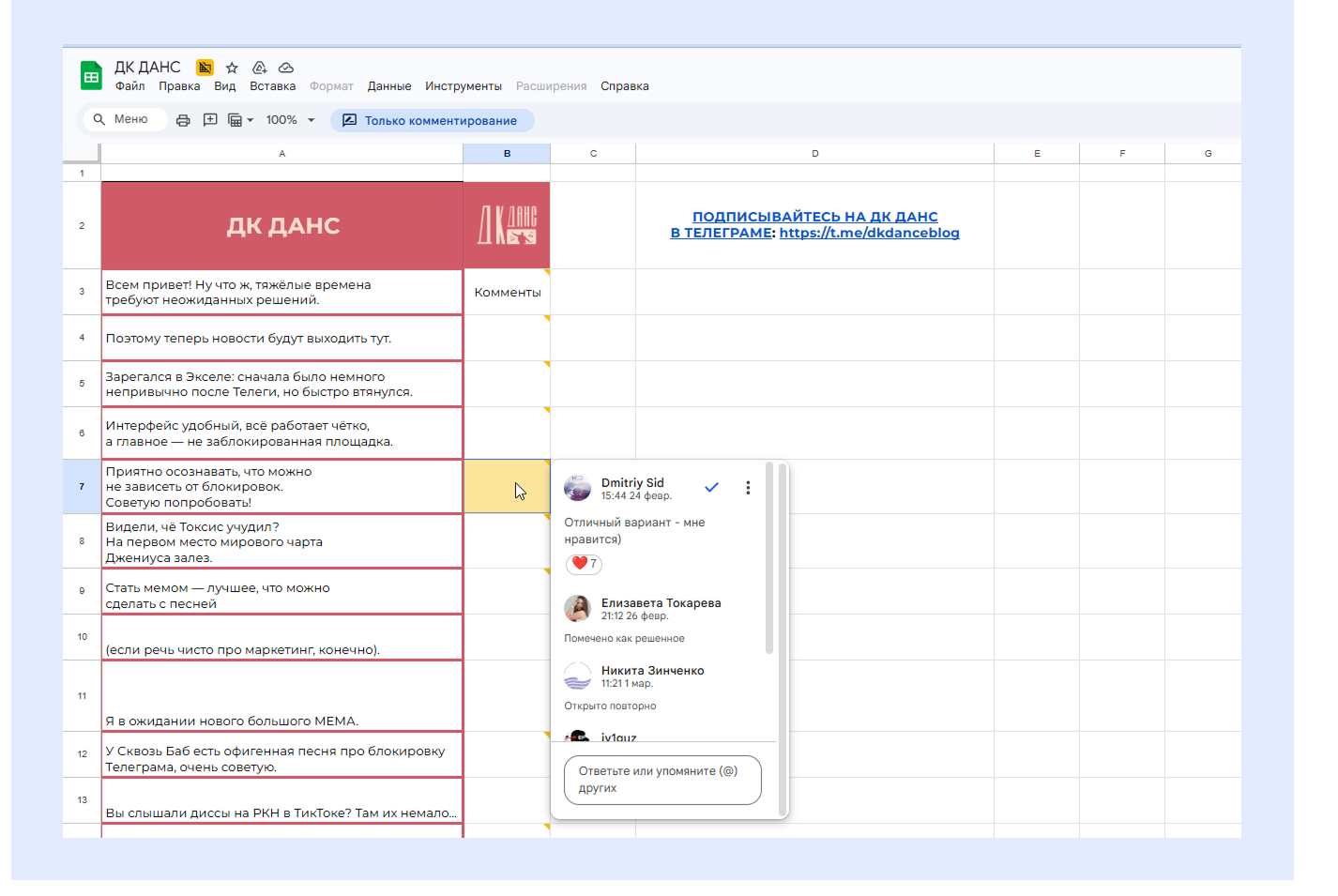Select the cell starting with Видели, чё Токсис учудил?
The image size is (1338, 896).
tap(281, 541)
